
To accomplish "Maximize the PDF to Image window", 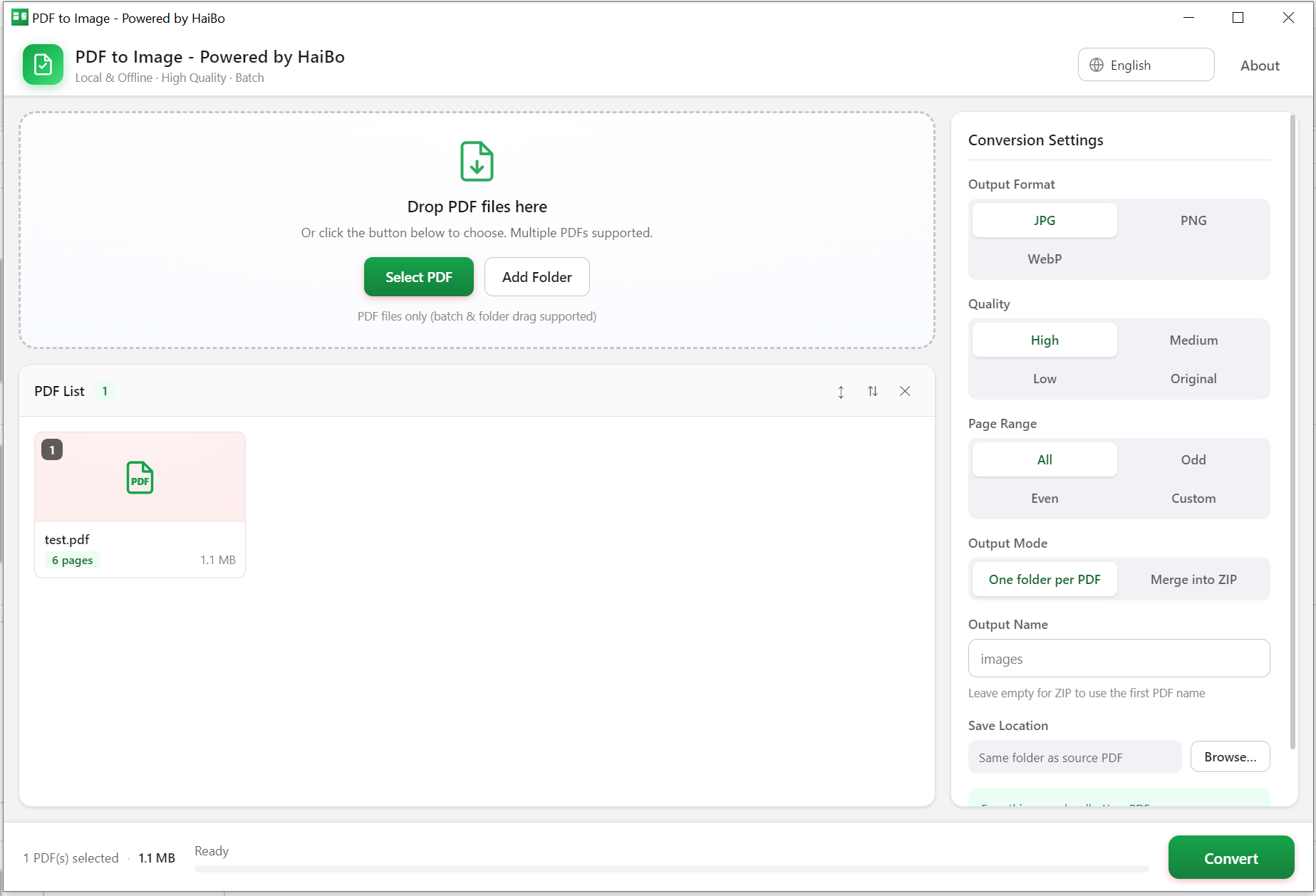I will pyautogui.click(x=1238, y=18).
